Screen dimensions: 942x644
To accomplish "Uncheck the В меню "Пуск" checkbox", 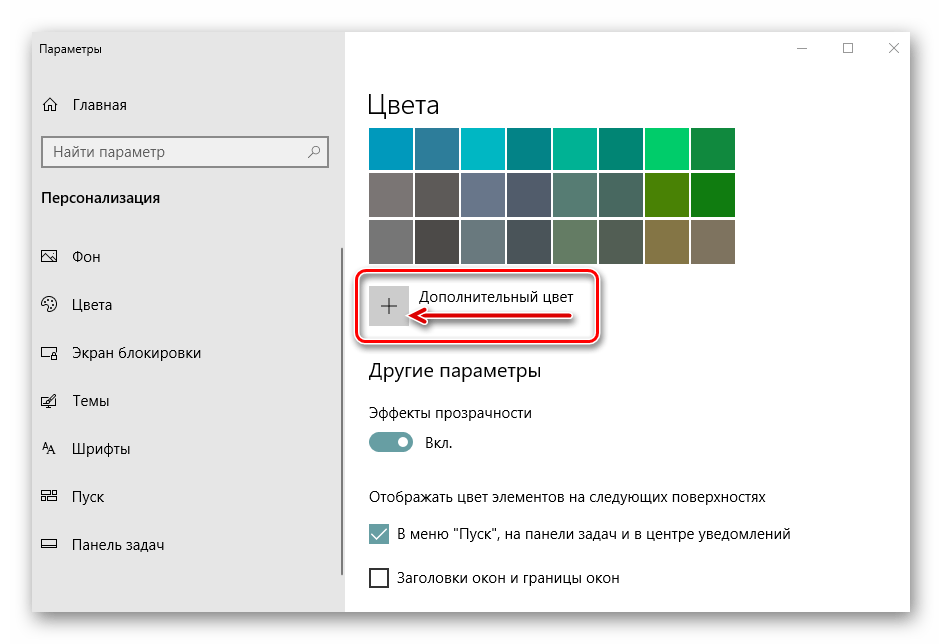I will 379,534.
